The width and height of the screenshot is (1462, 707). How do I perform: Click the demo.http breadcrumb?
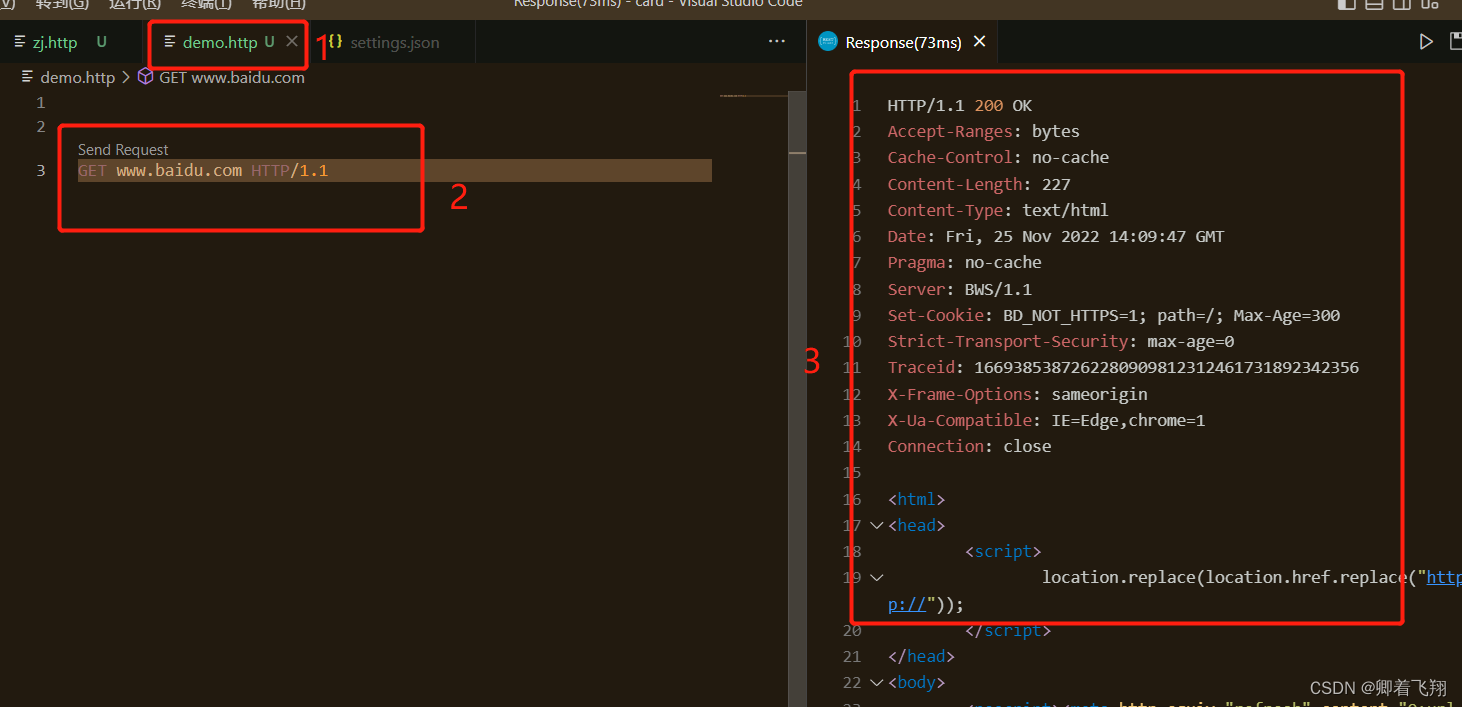(x=77, y=78)
